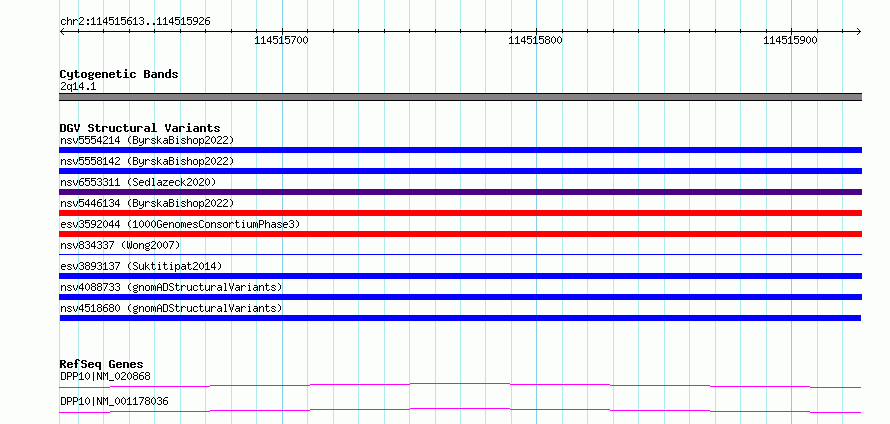This screenshot has width=890, height=424.
Task: Click the thin blue line under nsv834337
Action: 460,254
